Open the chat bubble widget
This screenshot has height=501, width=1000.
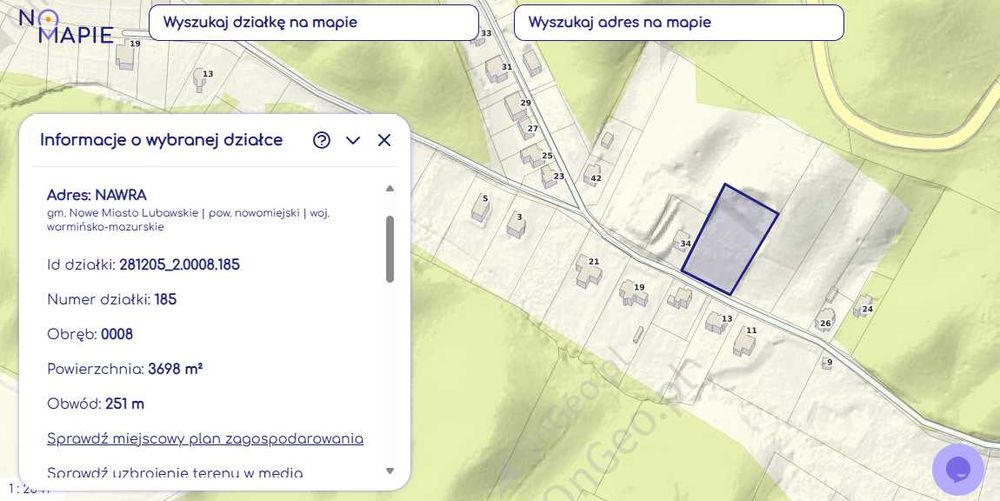(x=957, y=469)
